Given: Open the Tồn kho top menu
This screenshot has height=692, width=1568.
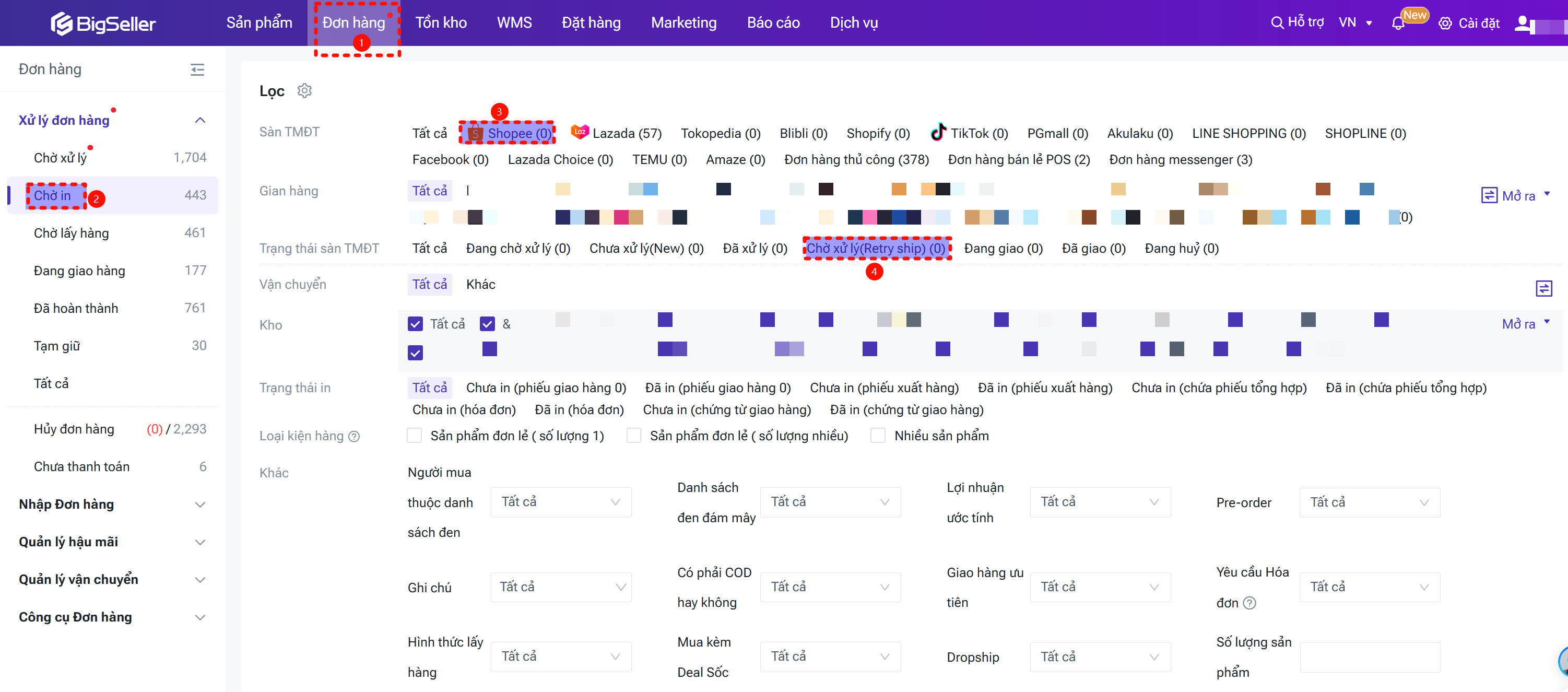Looking at the screenshot, I should click(441, 23).
